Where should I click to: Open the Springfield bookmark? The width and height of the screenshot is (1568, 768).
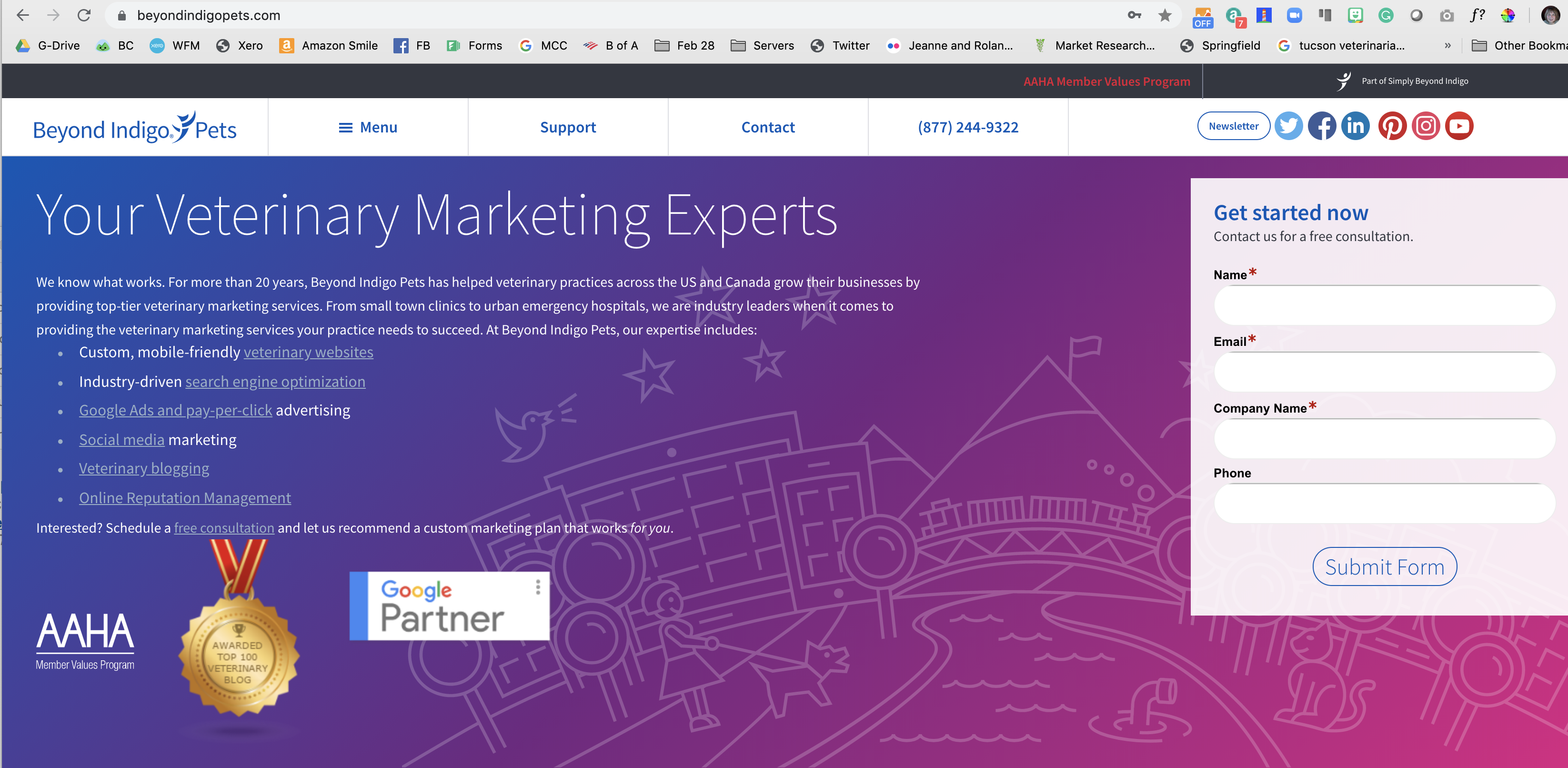click(1220, 46)
